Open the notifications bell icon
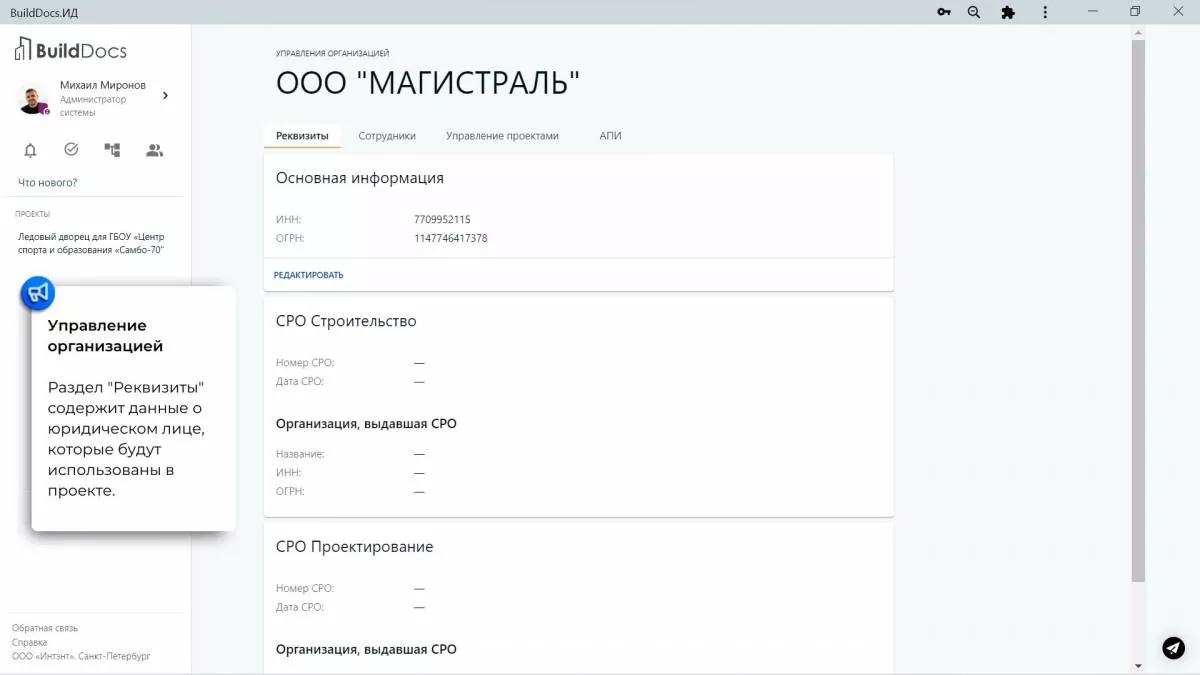This screenshot has height=675, width=1200. point(30,149)
